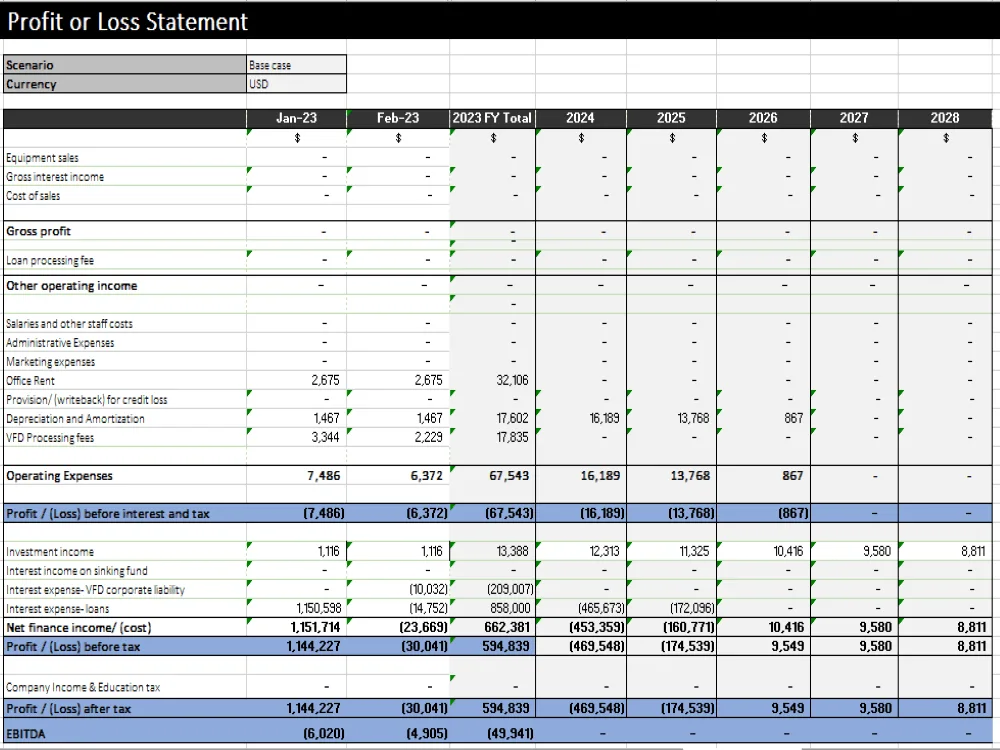The image size is (1000, 750).
Task: Select the 2028 column header
Action: point(945,118)
